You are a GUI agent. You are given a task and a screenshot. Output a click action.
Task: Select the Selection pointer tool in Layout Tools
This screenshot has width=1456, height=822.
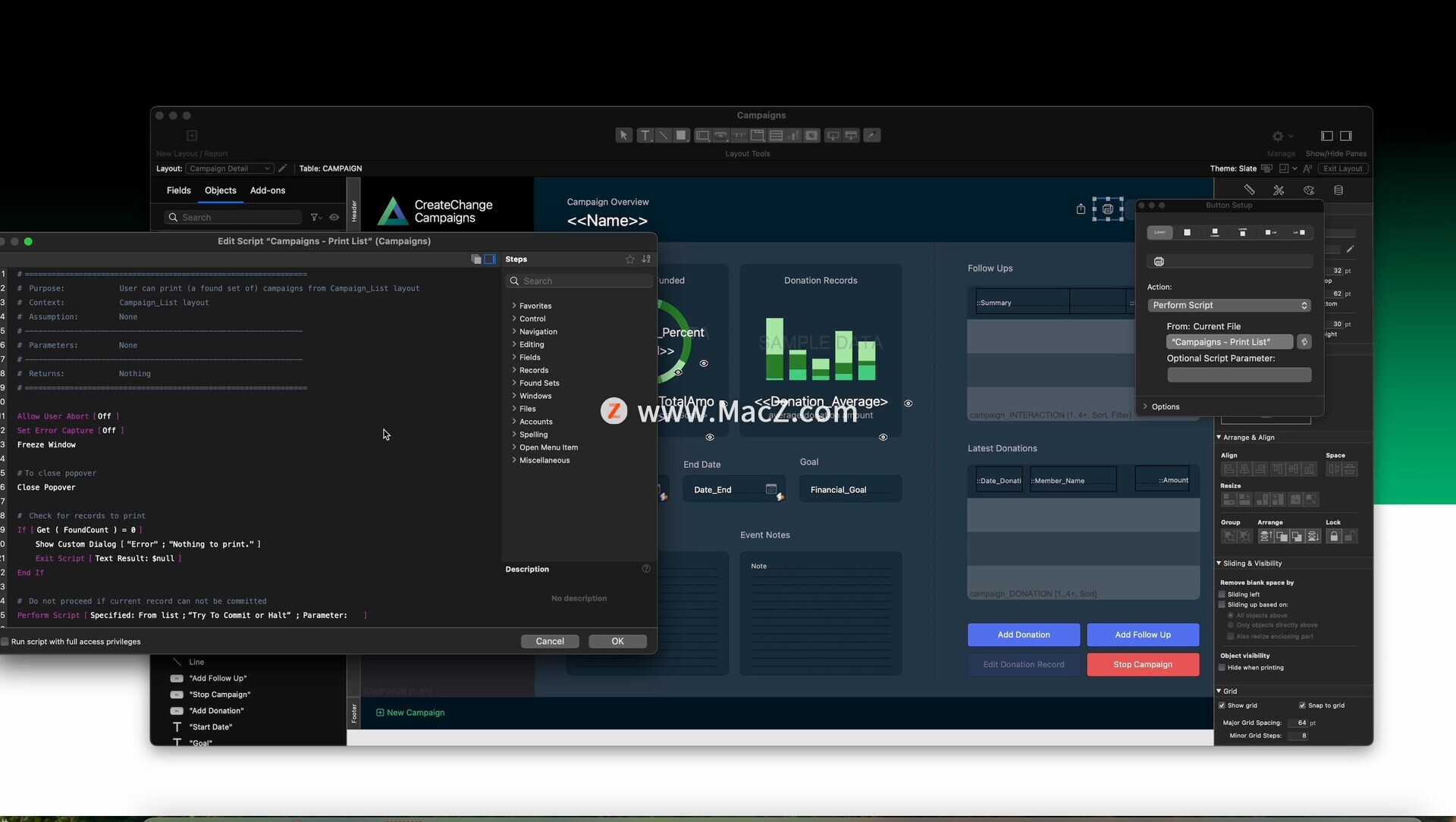point(624,136)
